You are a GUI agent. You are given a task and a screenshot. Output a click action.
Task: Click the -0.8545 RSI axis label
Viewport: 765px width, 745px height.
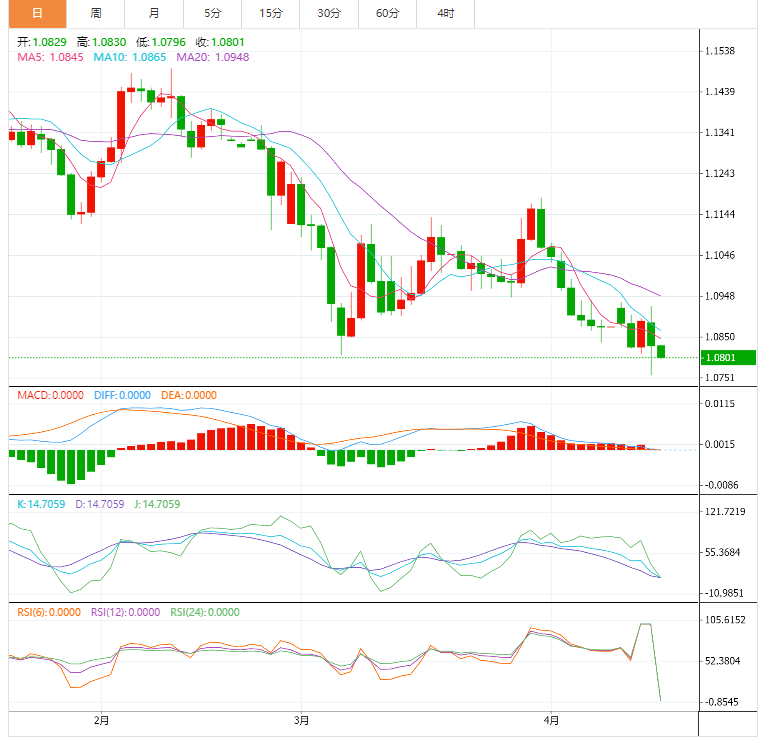(x=722, y=703)
